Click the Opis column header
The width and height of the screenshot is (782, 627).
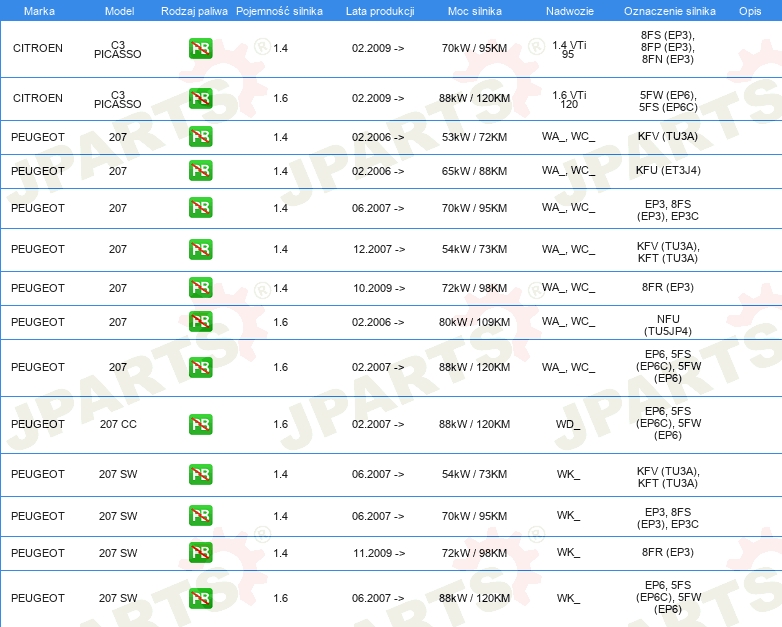[750, 11]
